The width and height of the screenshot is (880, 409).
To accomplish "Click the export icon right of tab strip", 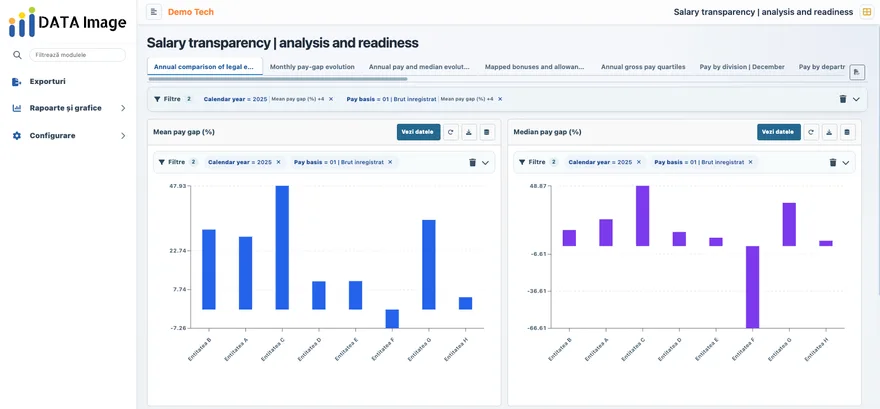I will [x=857, y=72].
